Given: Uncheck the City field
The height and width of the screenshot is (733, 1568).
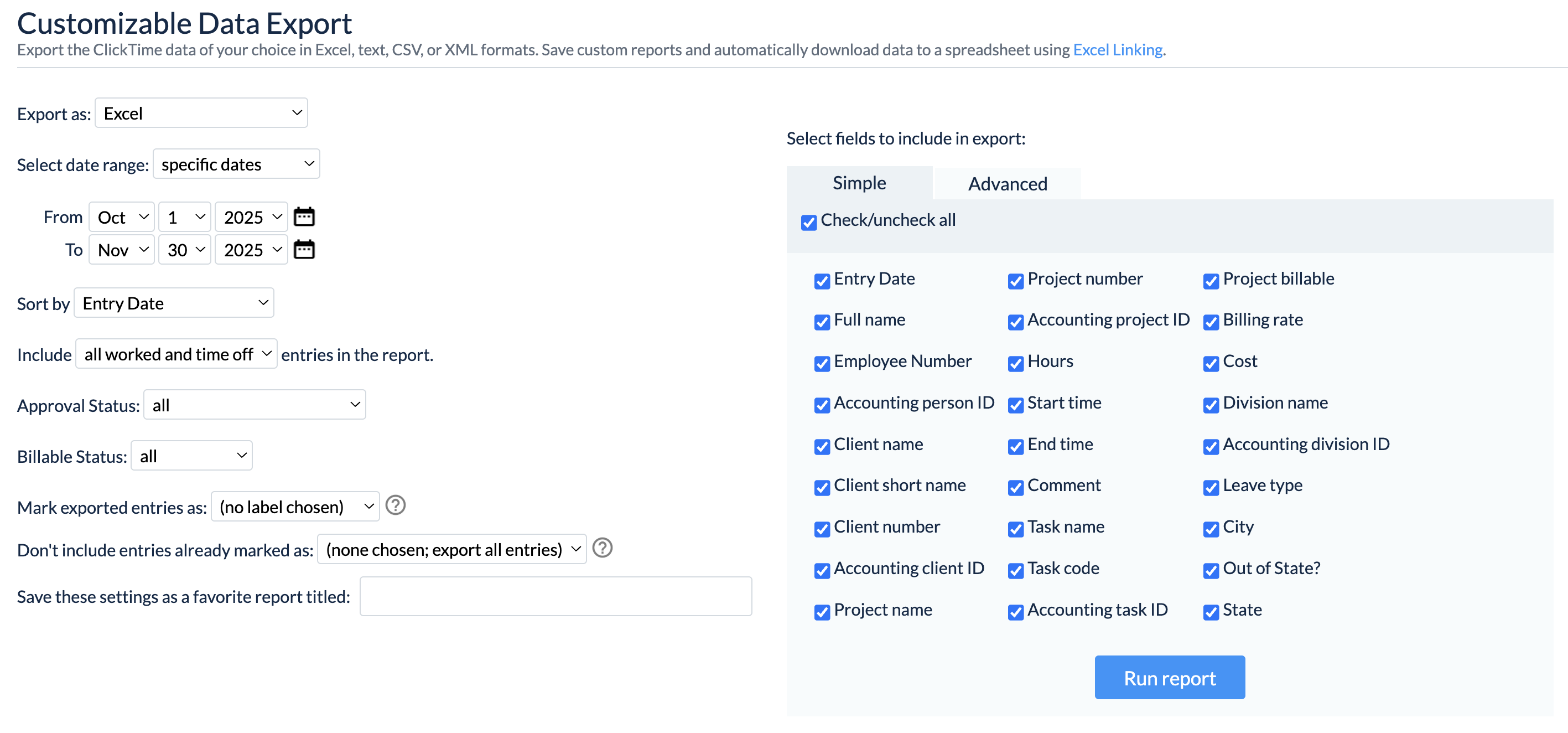Looking at the screenshot, I should coord(1211,529).
